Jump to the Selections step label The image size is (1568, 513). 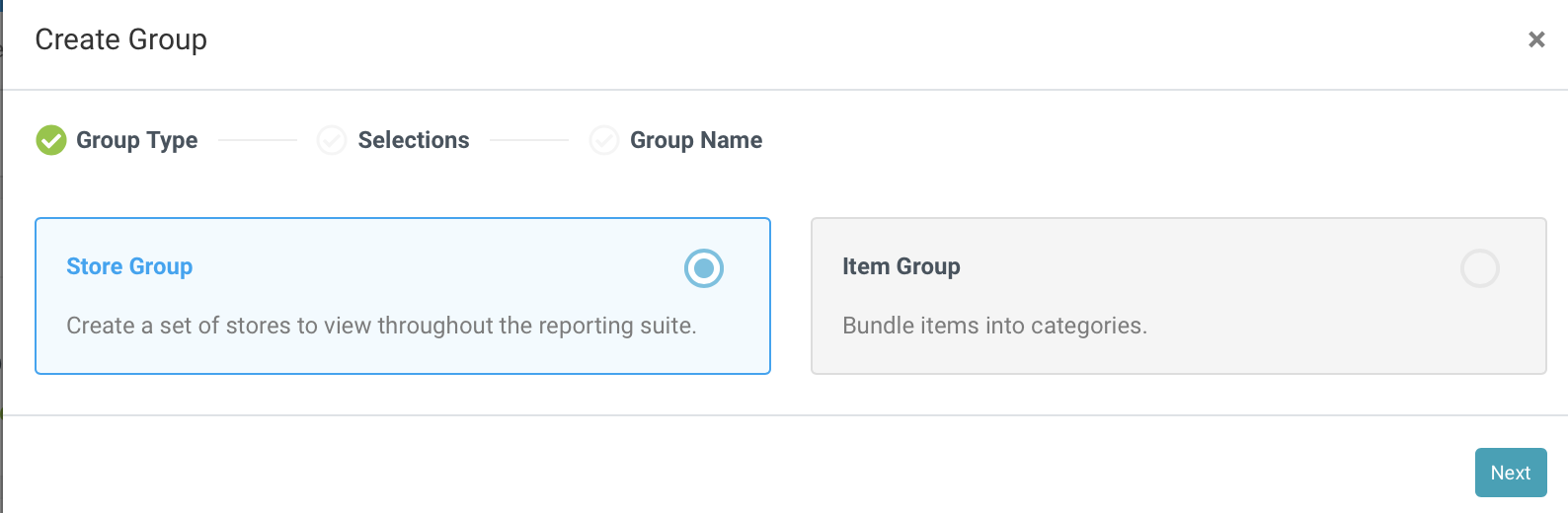tap(414, 140)
